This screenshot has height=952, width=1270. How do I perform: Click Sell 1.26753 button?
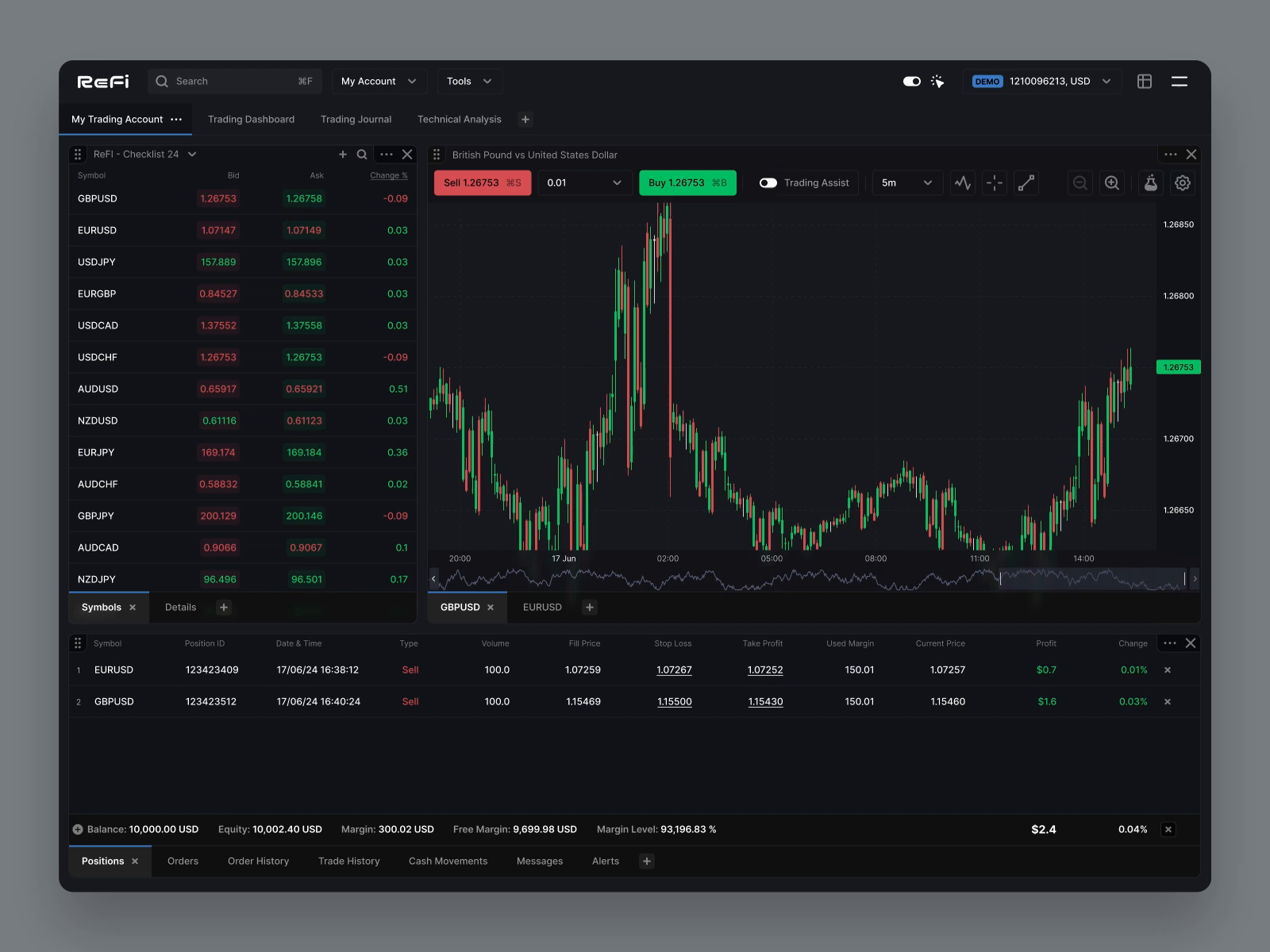click(x=483, y=183)
